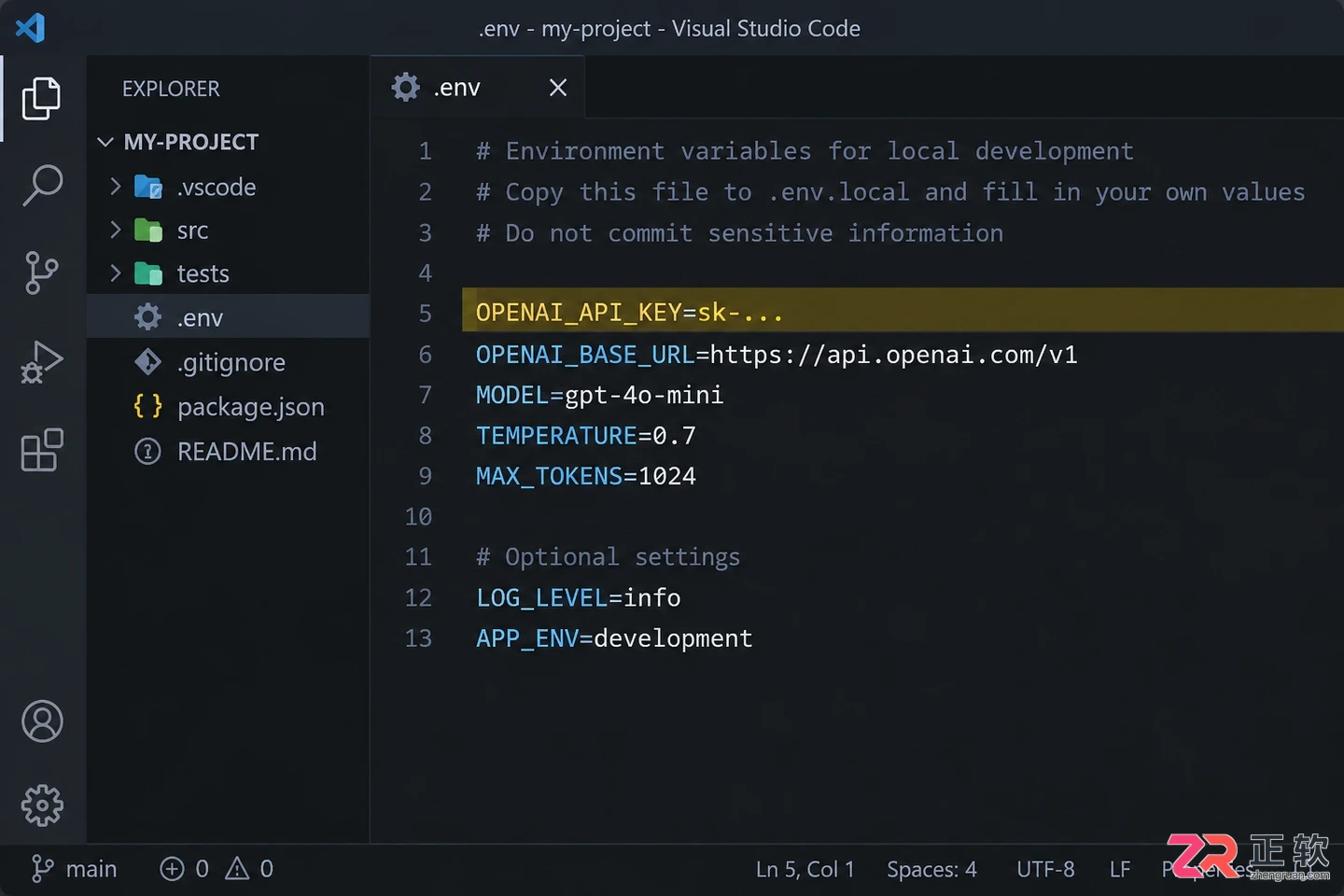This screenshot has width=1344, height=896.
Task: Select the src folder name
Action: pos(192,231)
